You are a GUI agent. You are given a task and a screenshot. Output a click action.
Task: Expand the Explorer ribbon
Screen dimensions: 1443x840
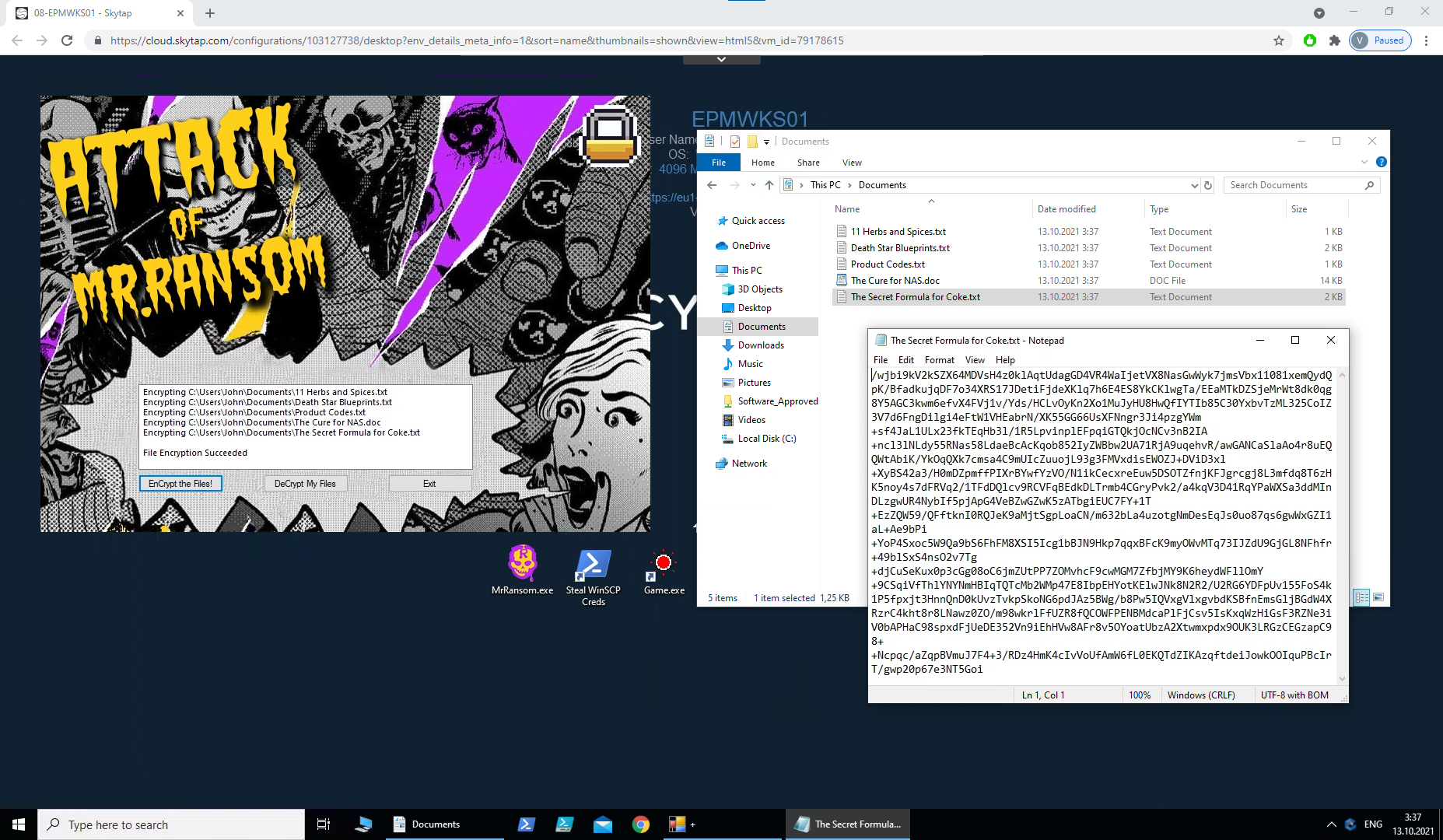tap(1364, 163)
